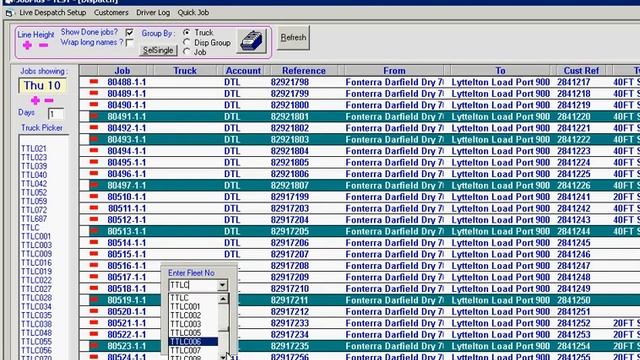Screen dimensions: 640x360
Task: Sort by the Cust Ref column header
Action: point(581,71)
